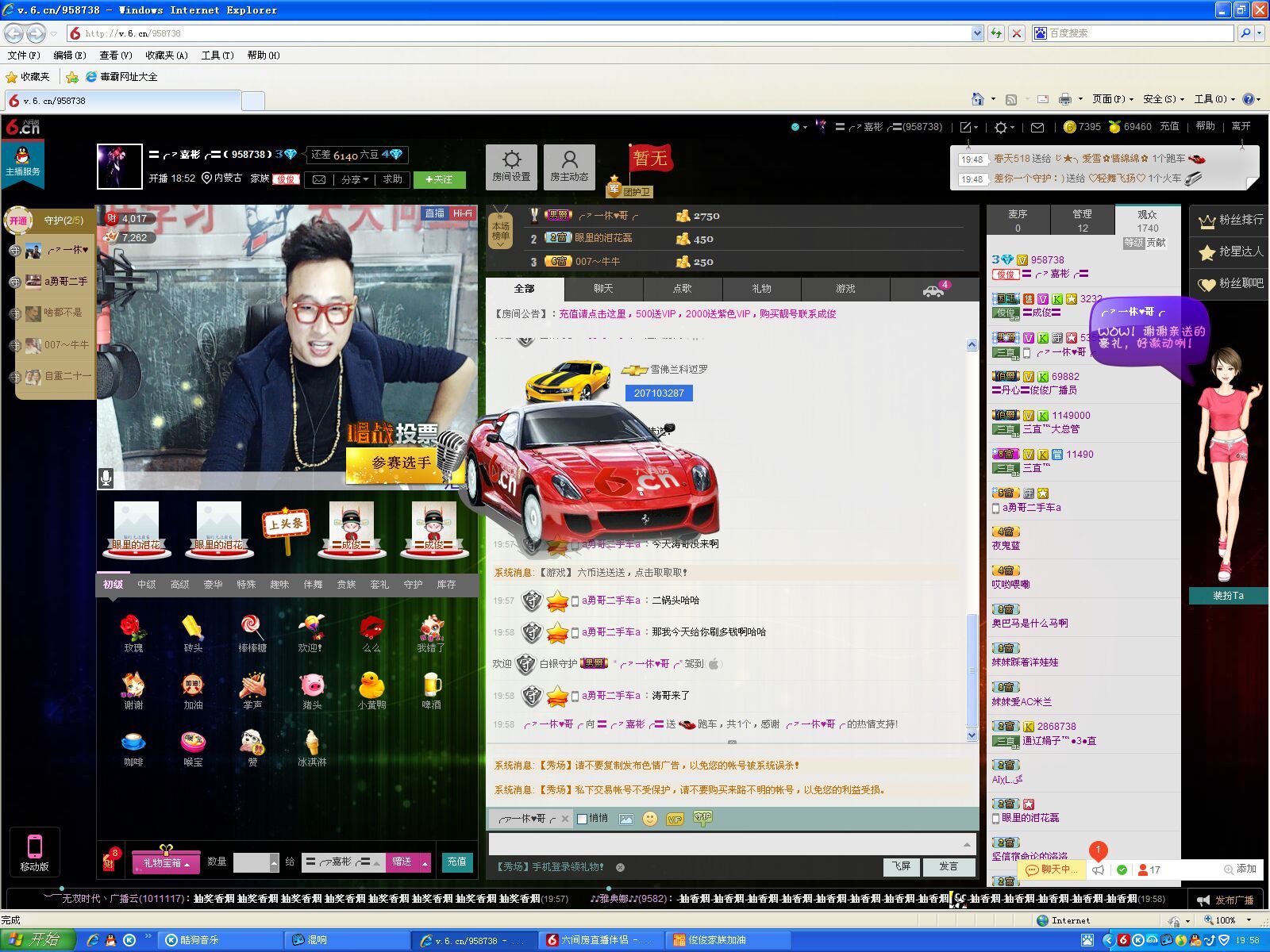Open the online status dropdown in the top bar
The image size is (1270, 952).
click(799, 127)
